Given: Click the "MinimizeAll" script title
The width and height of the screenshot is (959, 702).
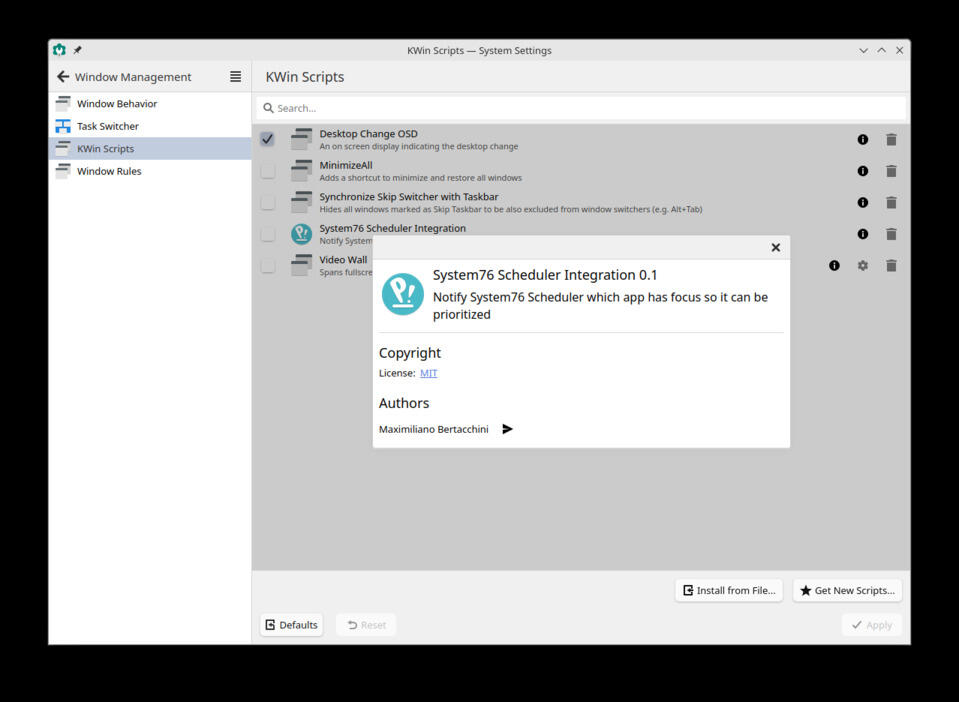Looking at the screenshot, I should (346, 165).
